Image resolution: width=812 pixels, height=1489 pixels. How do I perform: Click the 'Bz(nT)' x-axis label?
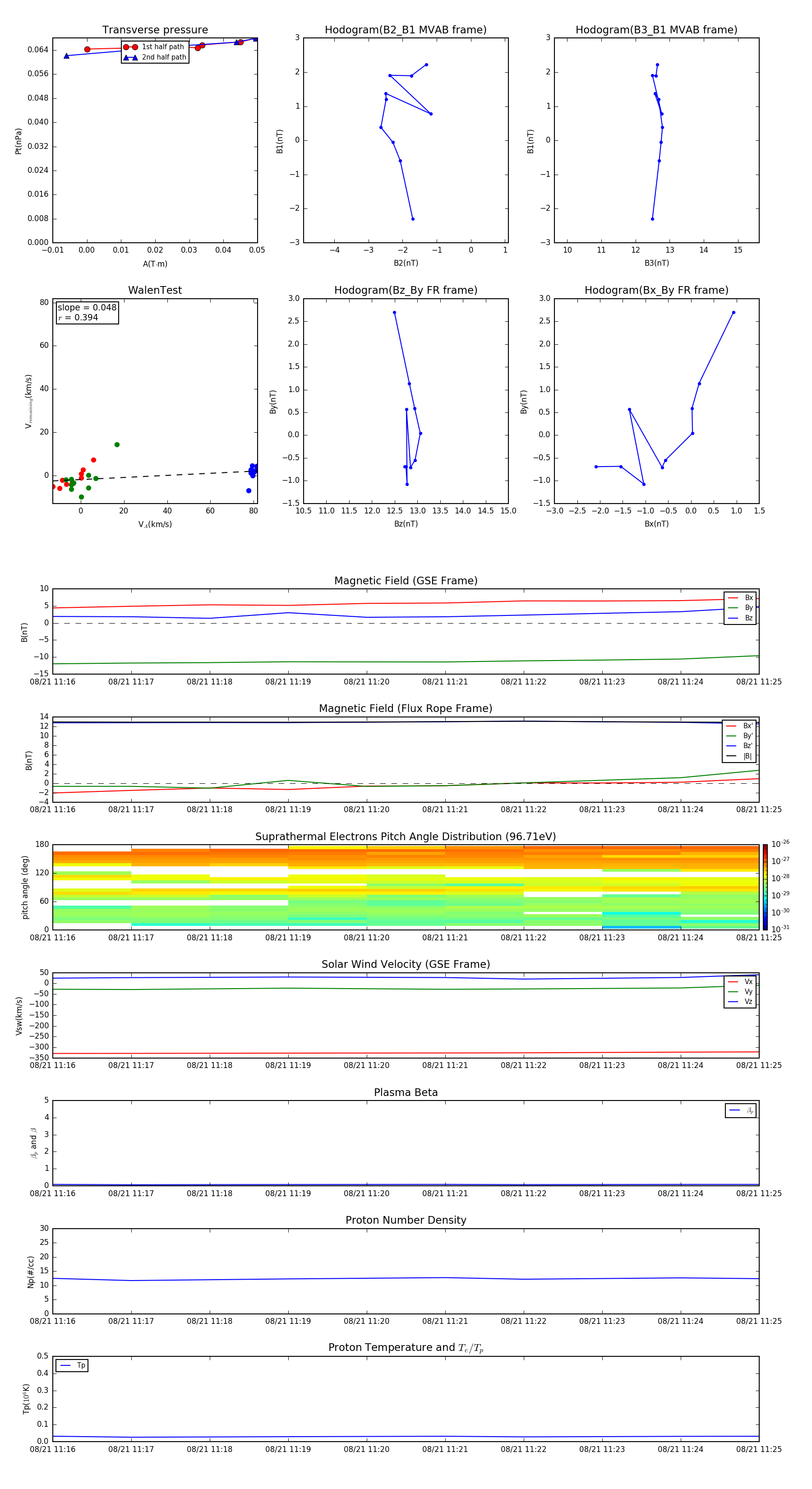click(406, 524)
